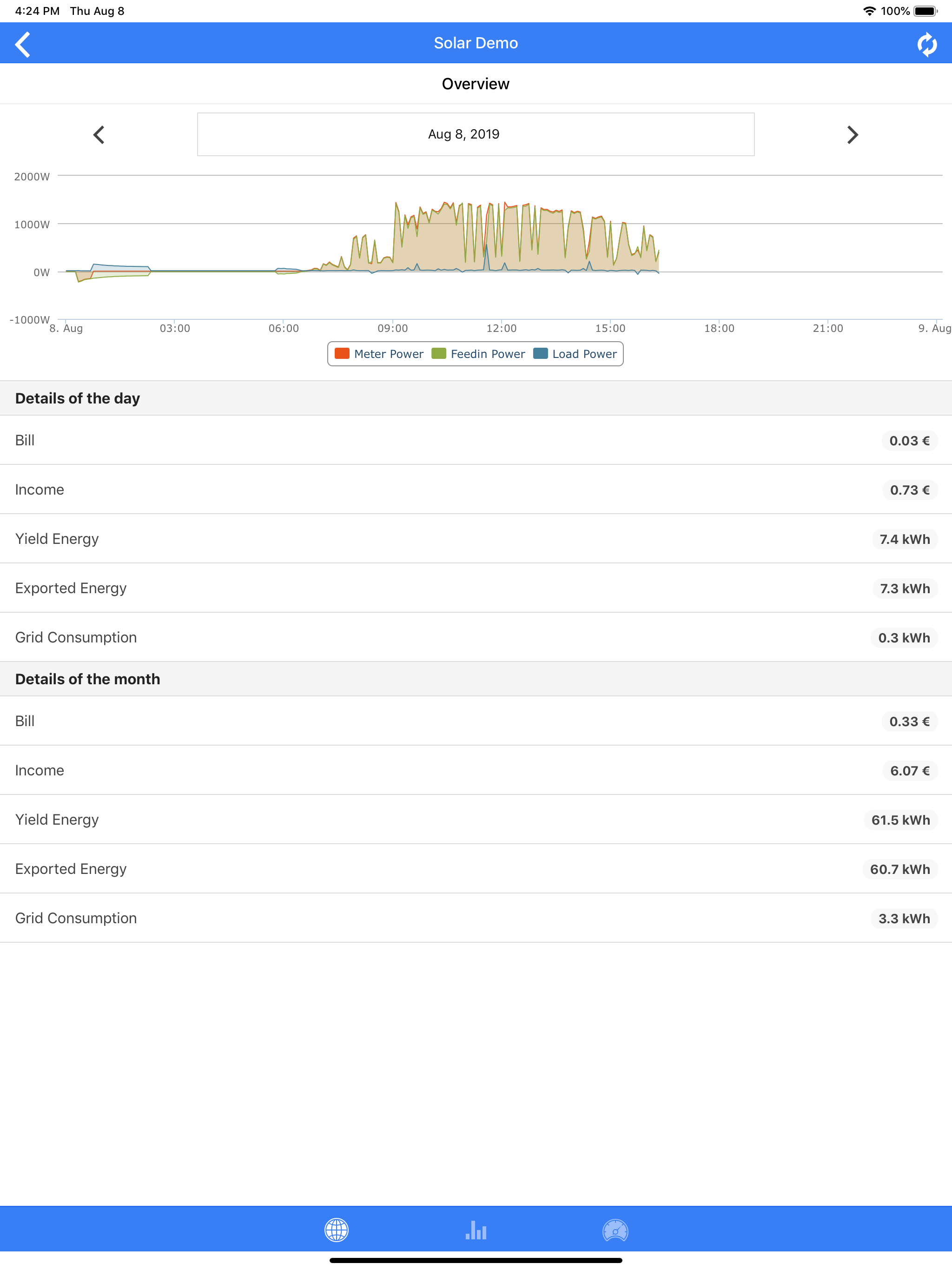Select monthly Grid Consumption 3.3 kWh
This screenshot has width=952, height=1270.
904,919
